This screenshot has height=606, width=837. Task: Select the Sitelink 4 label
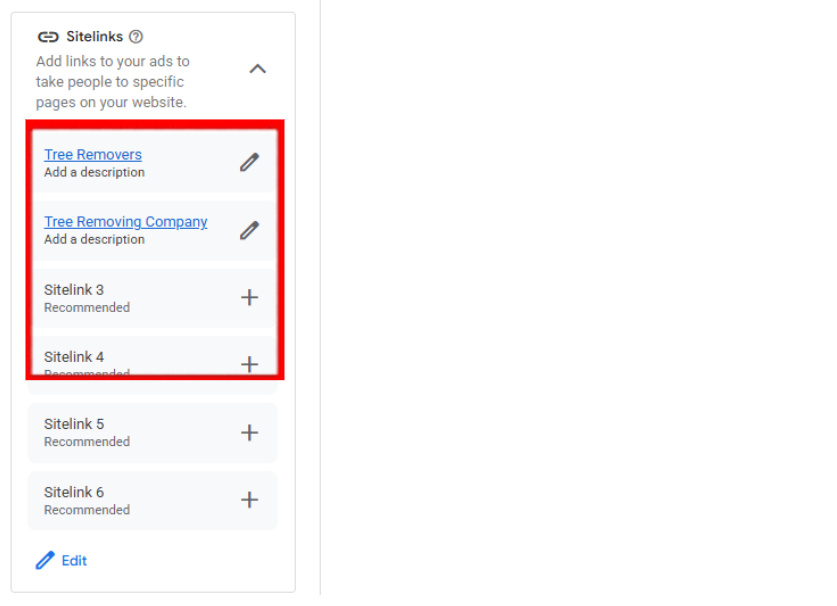pyautogui.click(x=74, y=357)
